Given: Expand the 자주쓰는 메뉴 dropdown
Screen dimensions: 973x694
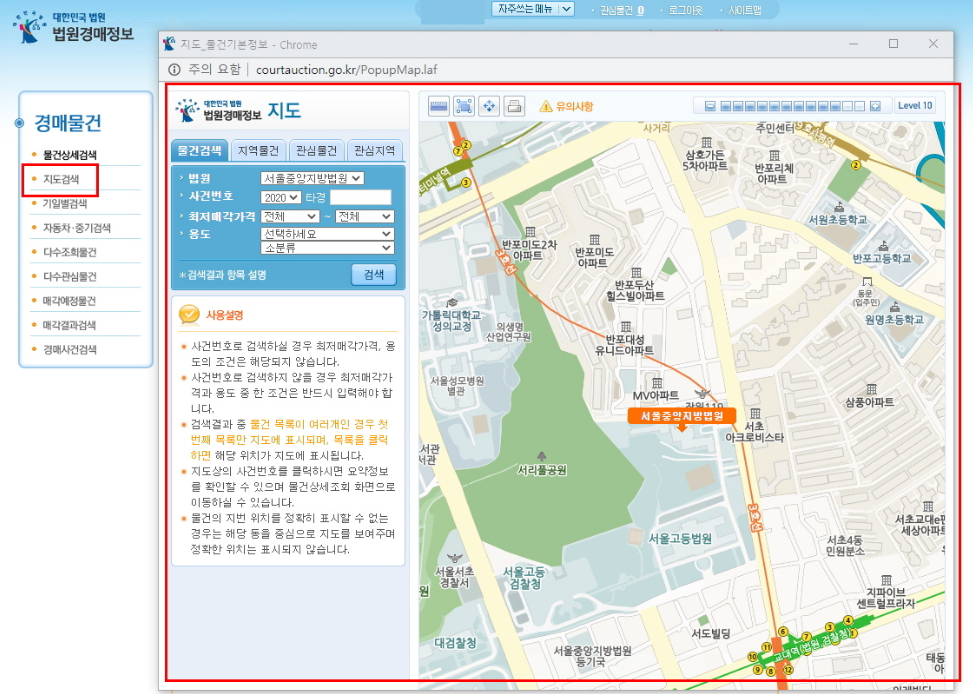Looking at the screenshot, I should pos(533,9).
